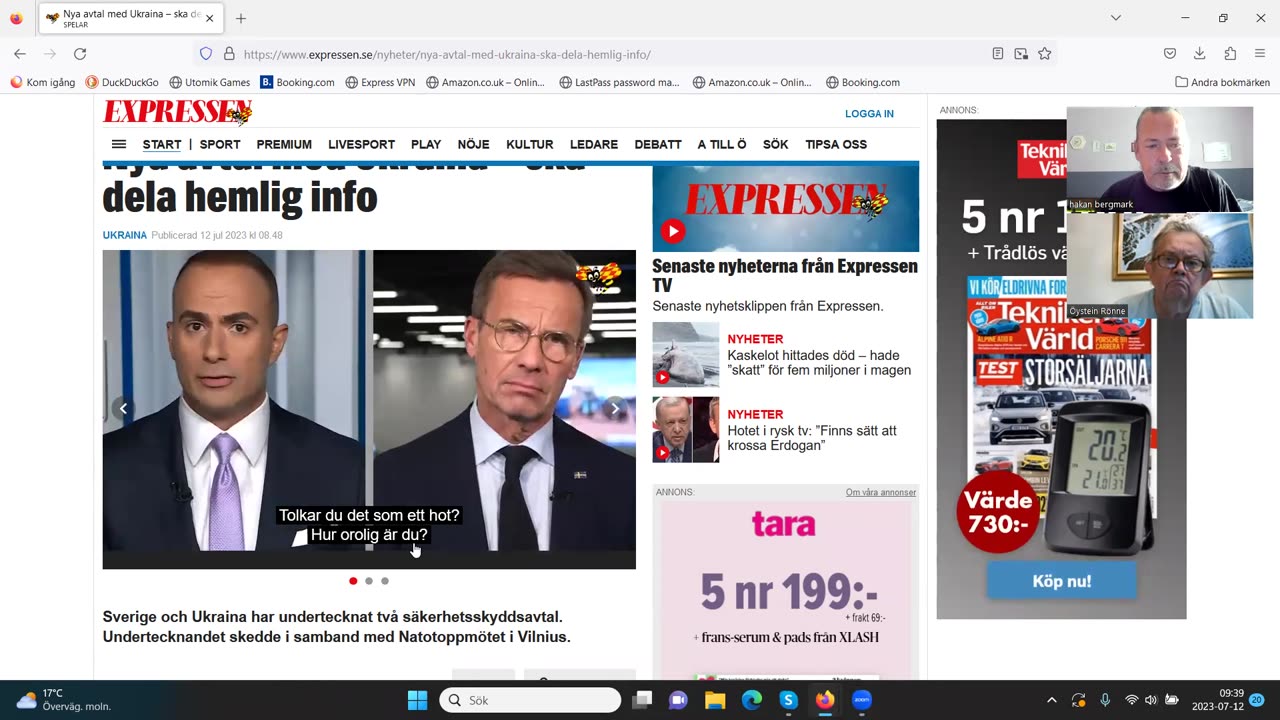Open A TILL Ö index

coord(722,144)
